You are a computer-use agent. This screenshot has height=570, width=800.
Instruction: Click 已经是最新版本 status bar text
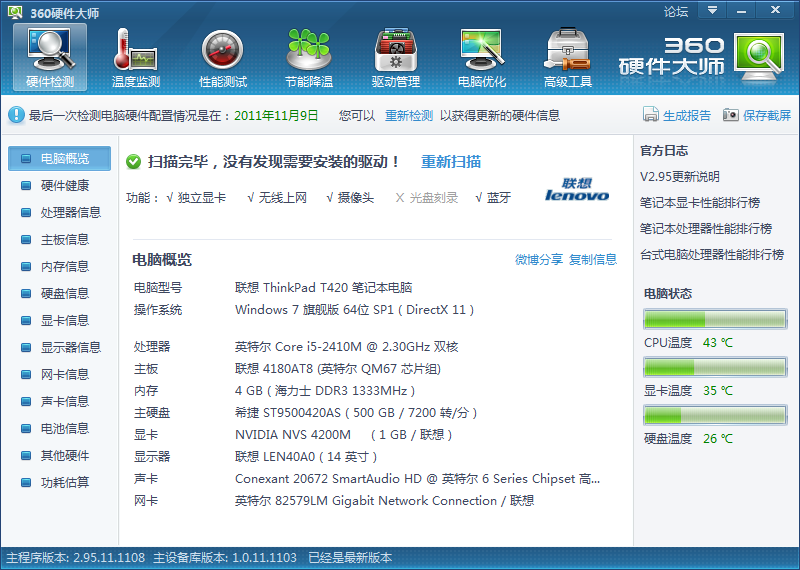pyautogui.click(x=350, y=558)
